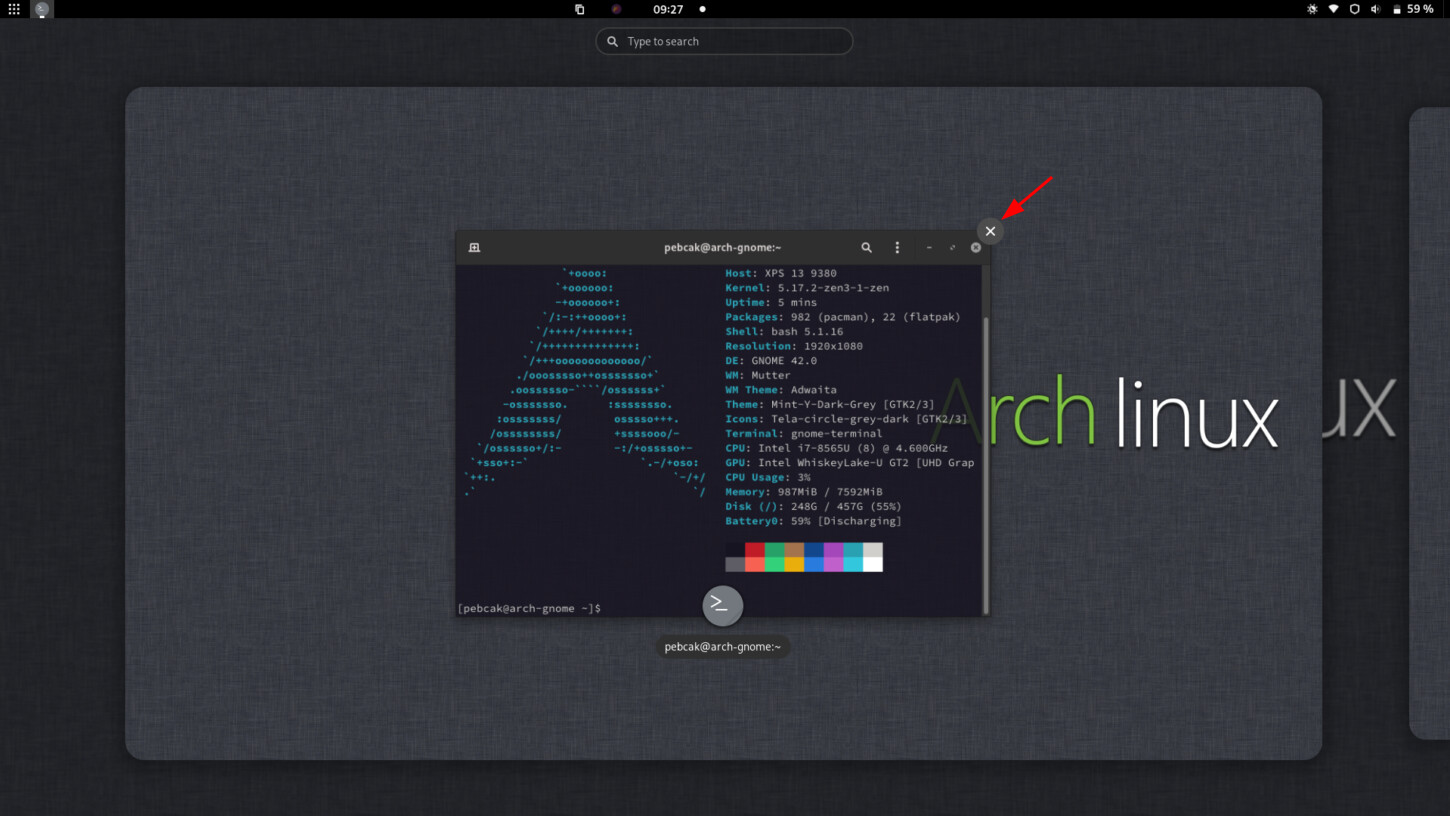
Task: Click the Battery0: 59% [Discharging] line
Action: pyautogui.click(x=814, y=522)
